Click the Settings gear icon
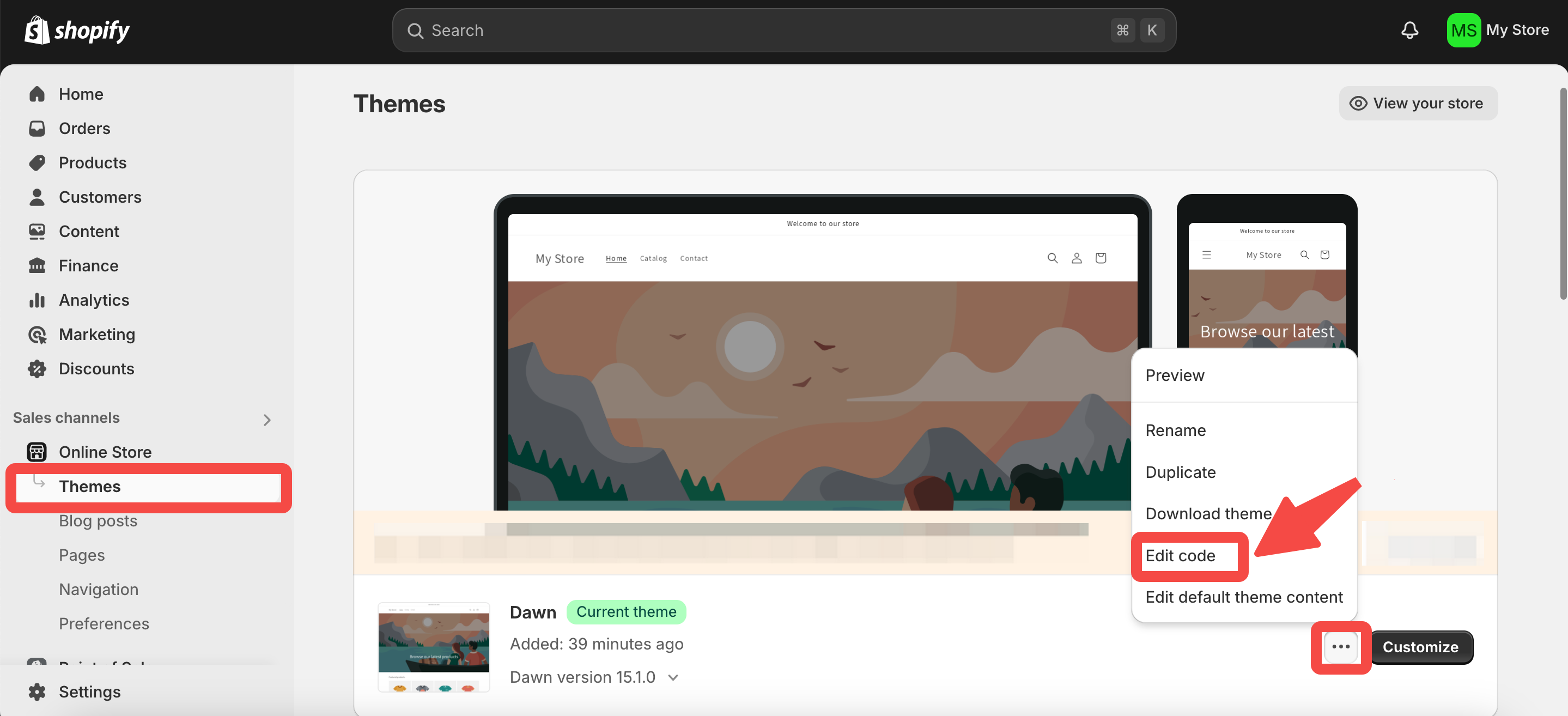The image size is (1568, 716). pyautogui.click(x=37, y=691)
